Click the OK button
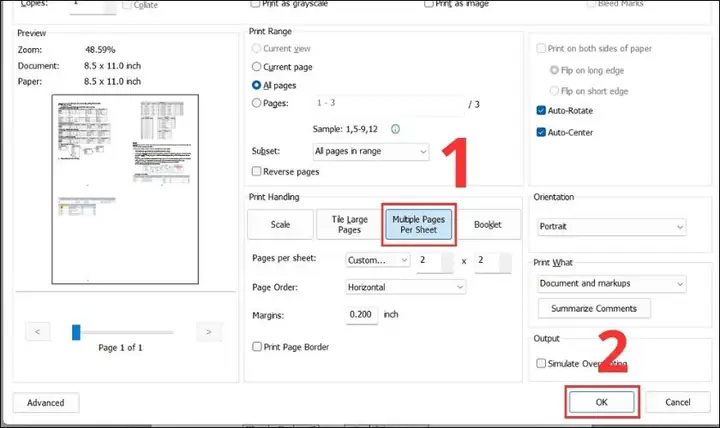The image size is (720, 428). 602,402
